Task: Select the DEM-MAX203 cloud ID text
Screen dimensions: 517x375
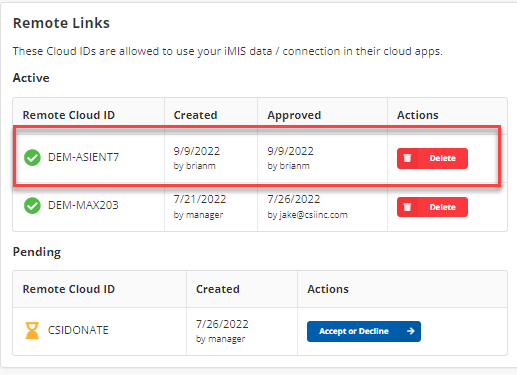Action: (x=83, y=205)
